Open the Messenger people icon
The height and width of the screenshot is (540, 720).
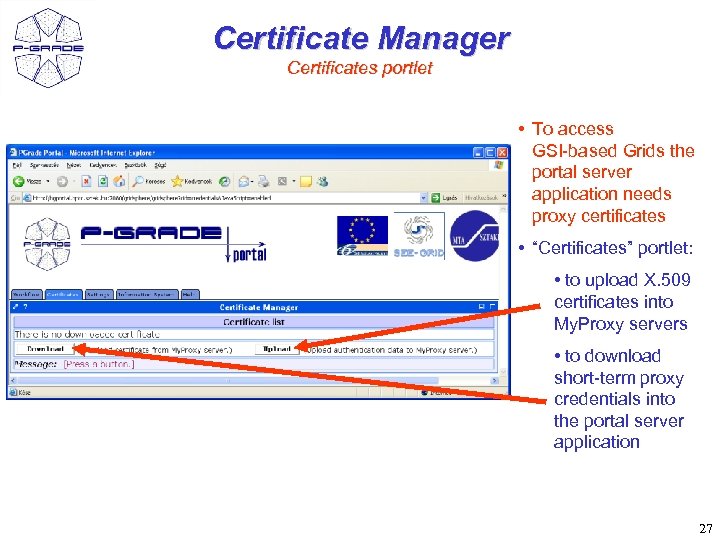tap(323, 182)
